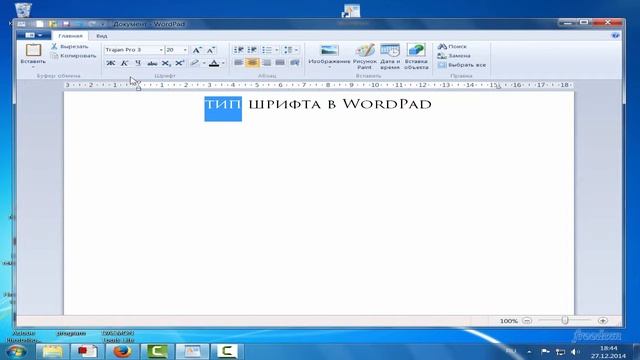
Task: Save document from quick access toolbar
Action: 66,24
